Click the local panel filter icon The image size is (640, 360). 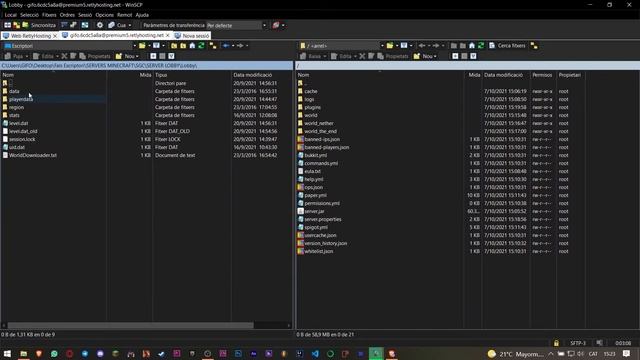pyautogui.click(x=156, y=46)
